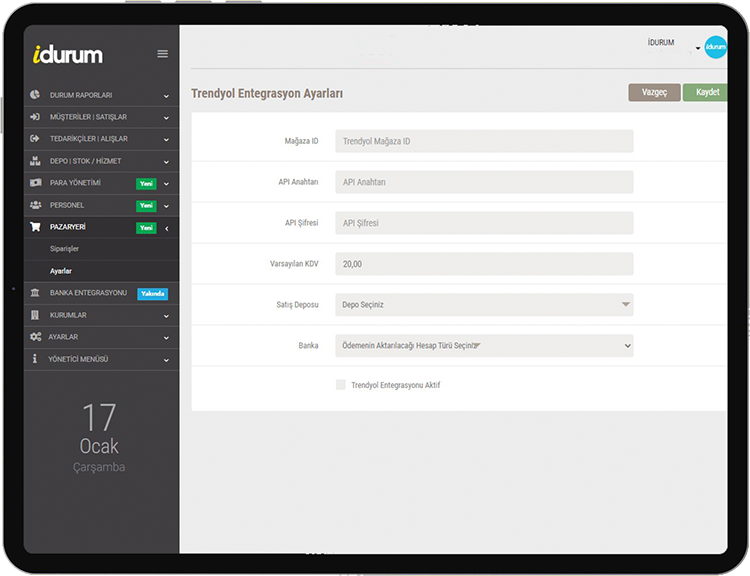The image size is (750, 576).
Task: Click the sign-in arrow icon for Müşteriler
Action: pyautogui.click(x=35, y=117)
